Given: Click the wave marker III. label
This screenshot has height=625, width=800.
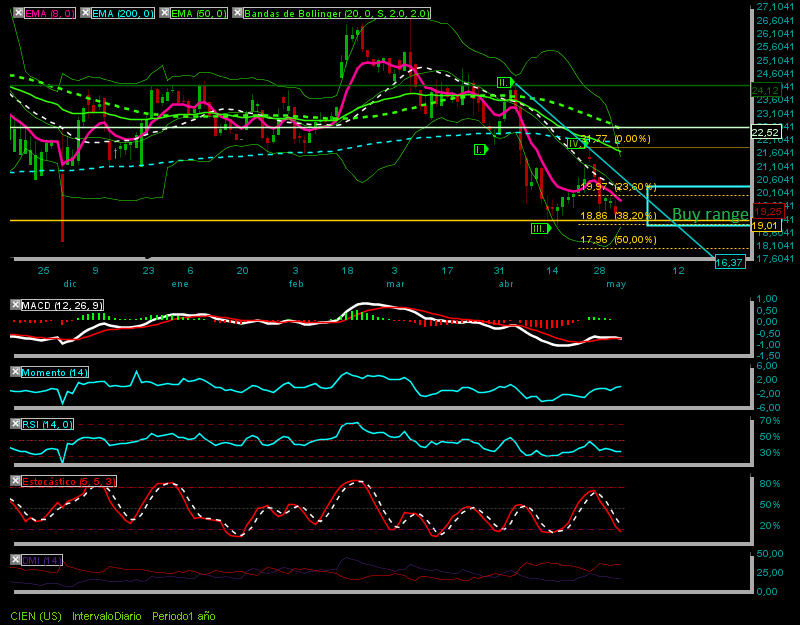Looking at the screenshot, I should [x=540, y=228].
